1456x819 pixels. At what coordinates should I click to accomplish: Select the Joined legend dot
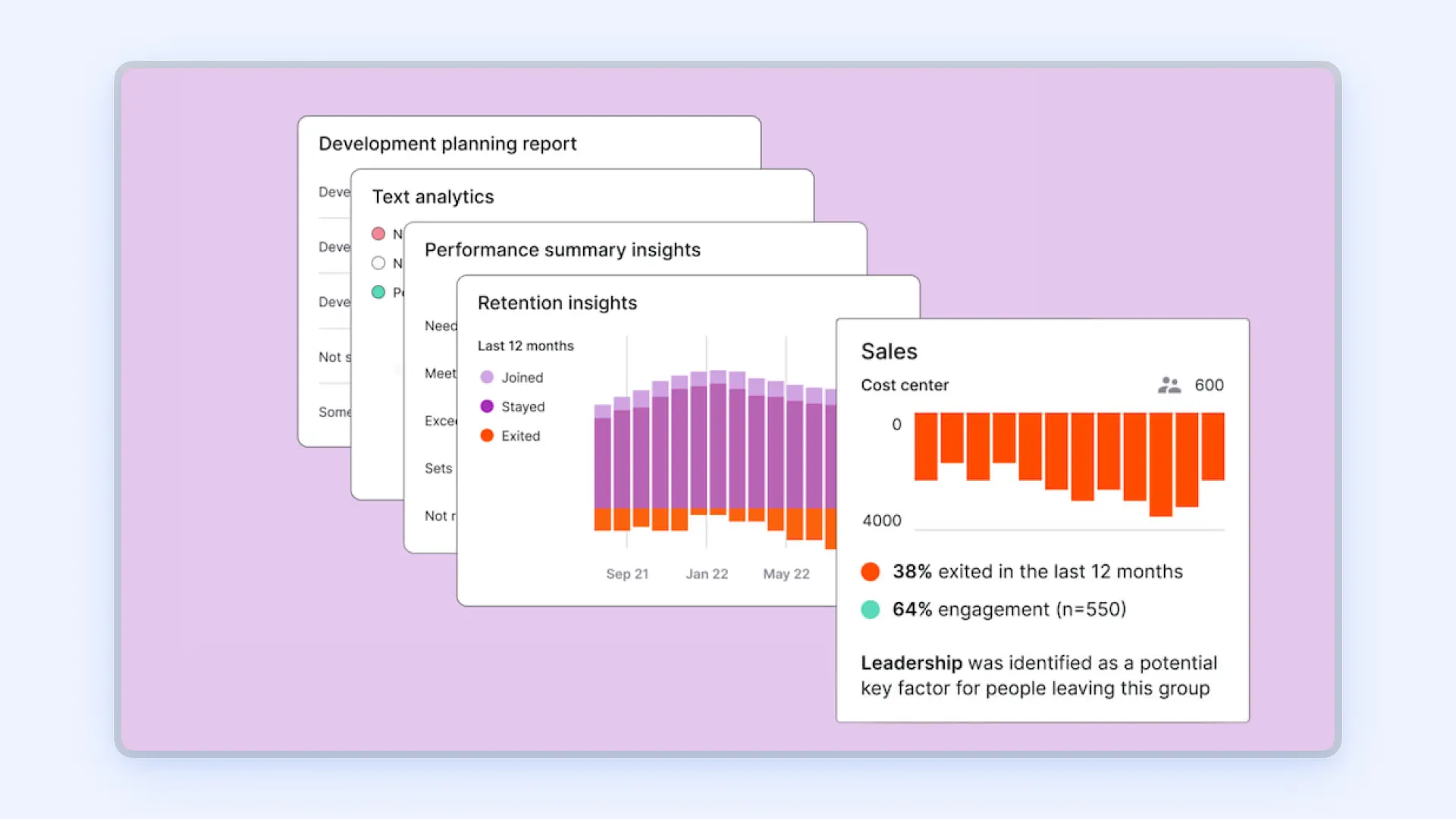click(x=486, y=377)
